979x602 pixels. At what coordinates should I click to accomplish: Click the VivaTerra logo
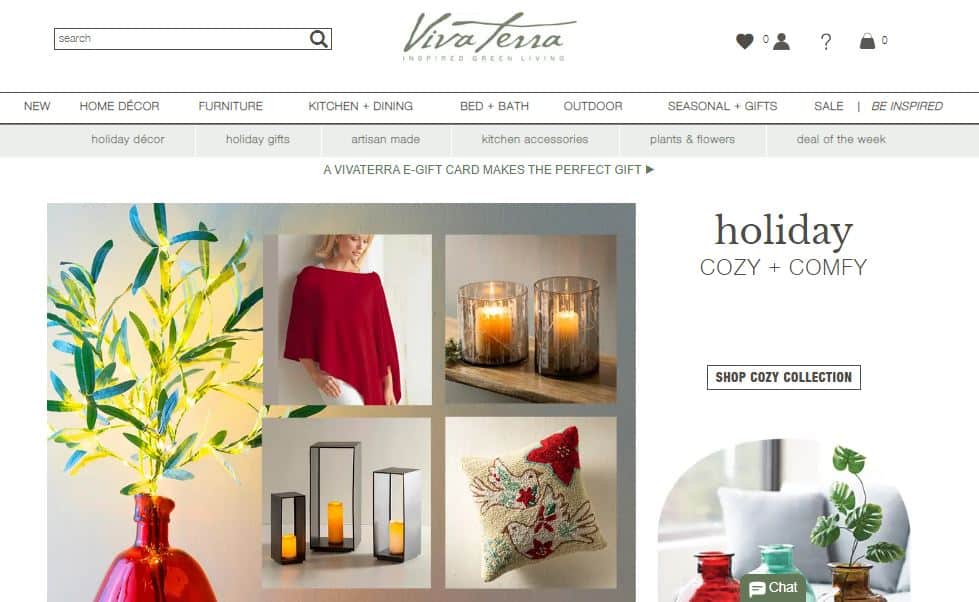[x=489, y=36]
